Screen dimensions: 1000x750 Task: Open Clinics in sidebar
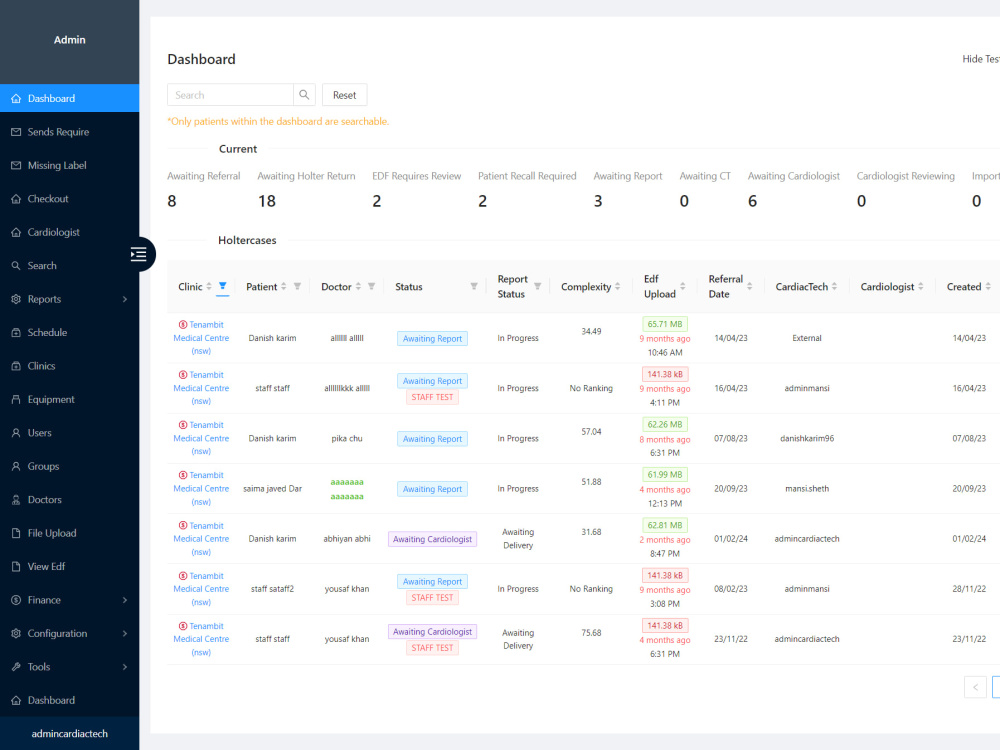click(70, 366)
